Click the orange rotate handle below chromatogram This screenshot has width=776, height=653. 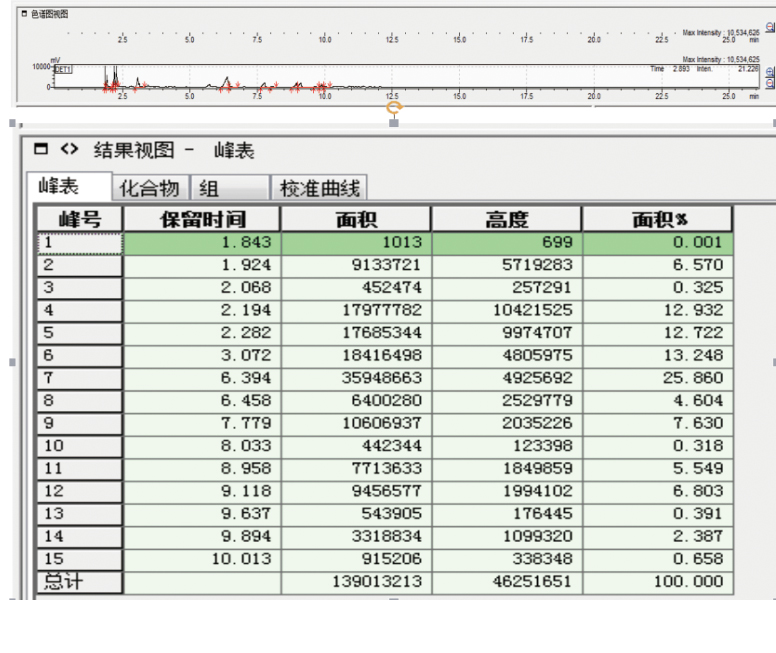tap(394, 107)
